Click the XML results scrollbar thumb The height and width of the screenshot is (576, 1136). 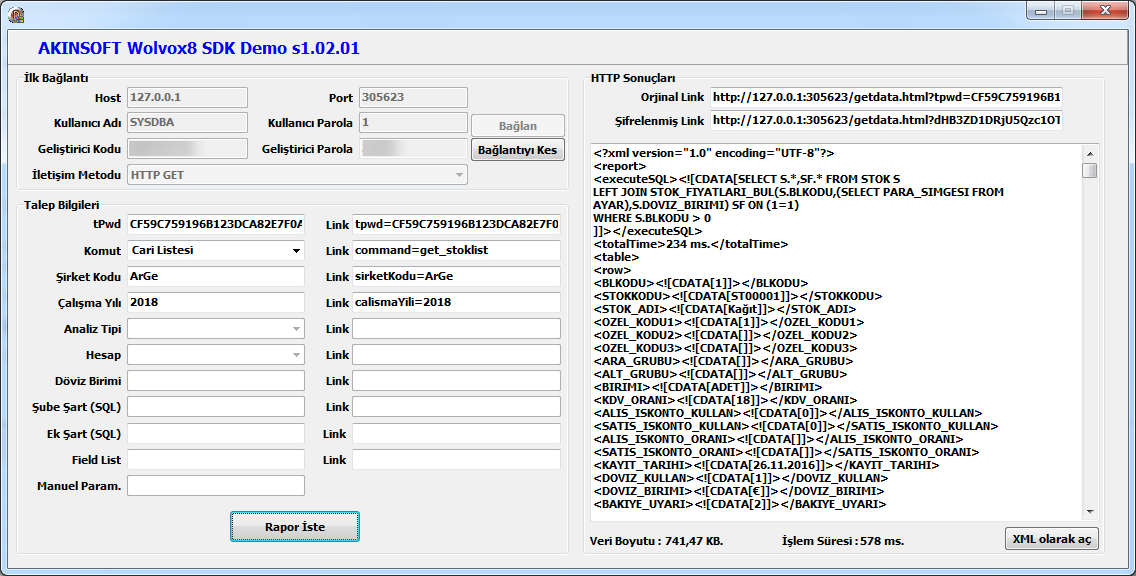(x=1090, y=170)
